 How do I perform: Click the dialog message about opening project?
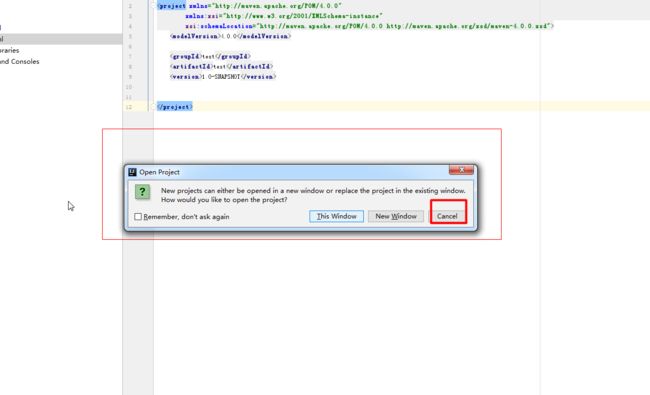(x=313, y=195)
